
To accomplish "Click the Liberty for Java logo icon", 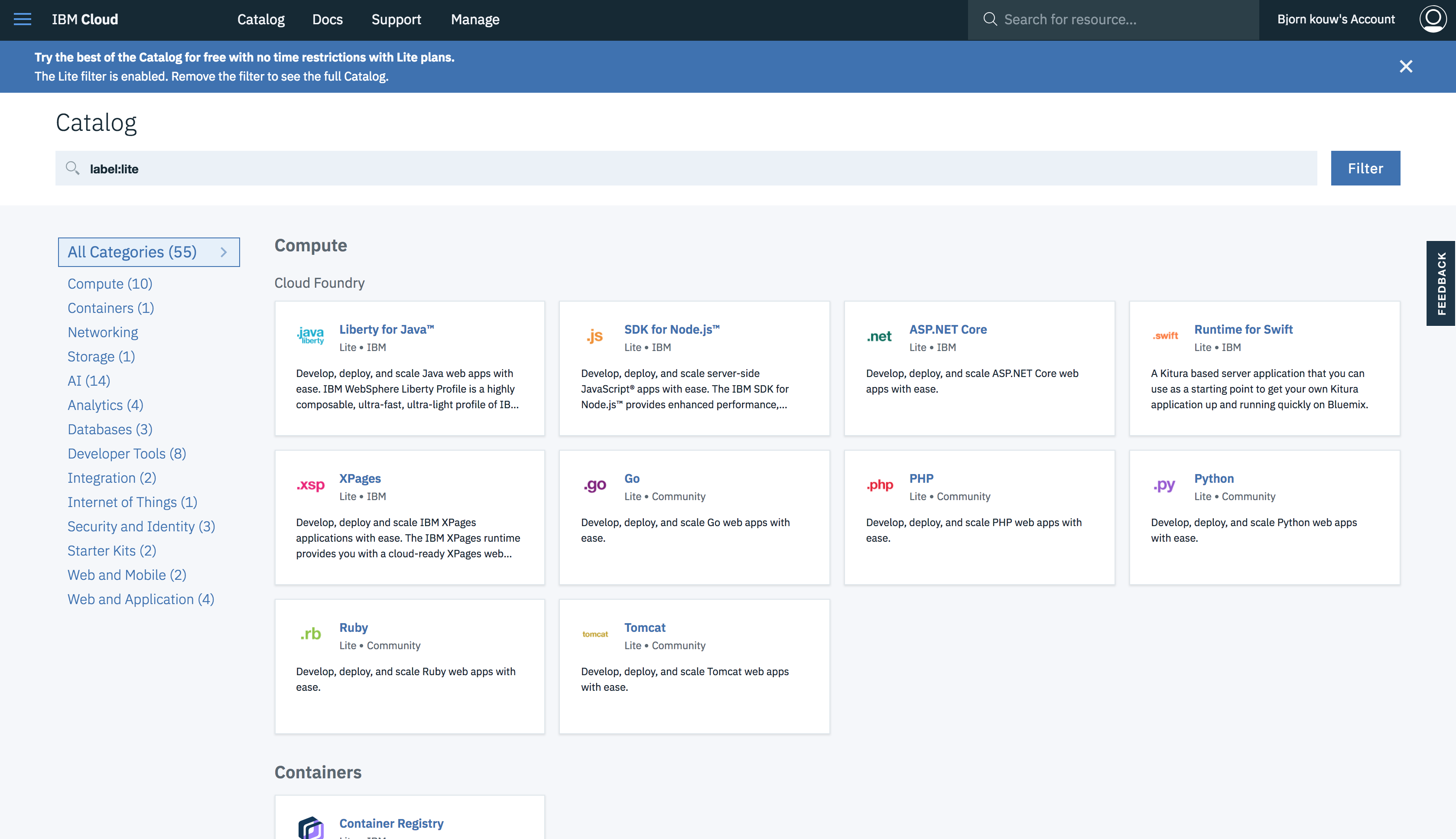I will [x=311, y=336].
